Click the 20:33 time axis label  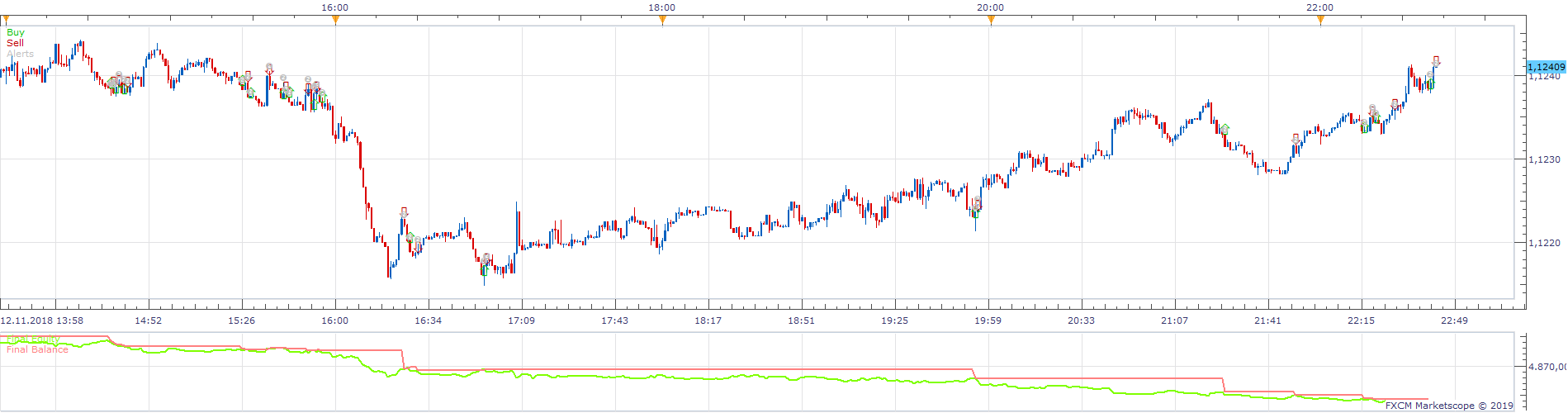(x=1081, y=320)
